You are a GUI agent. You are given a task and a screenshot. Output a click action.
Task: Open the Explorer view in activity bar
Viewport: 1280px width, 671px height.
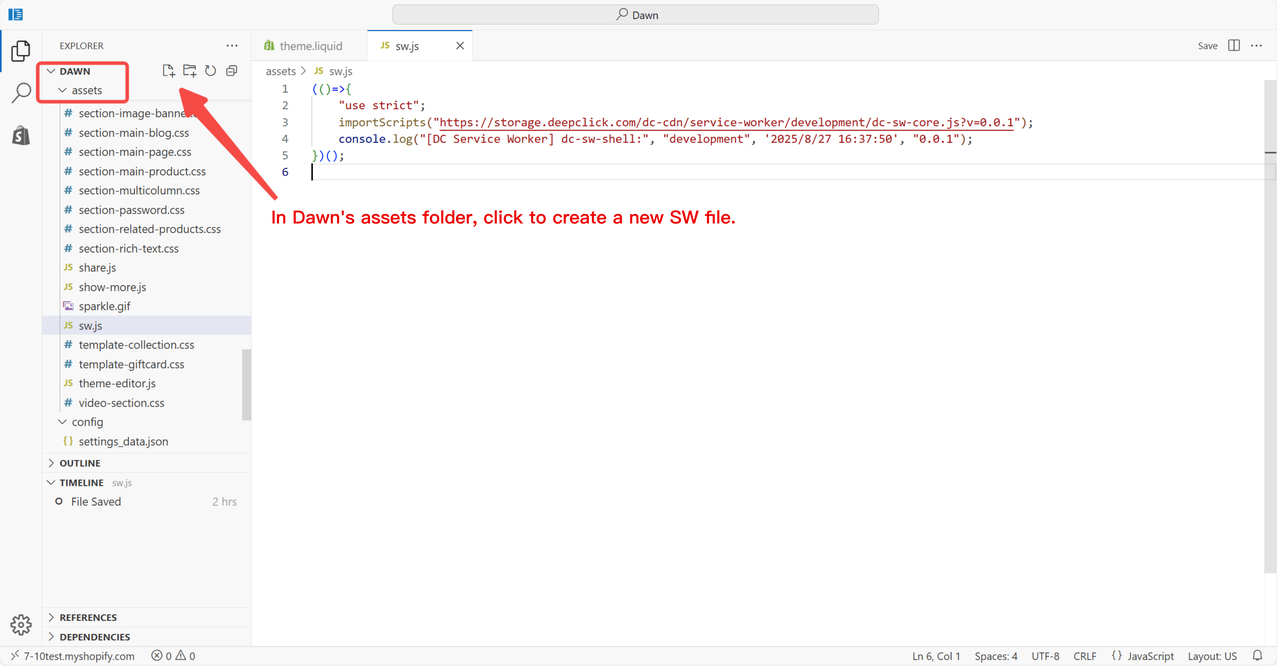pos(21,51)
